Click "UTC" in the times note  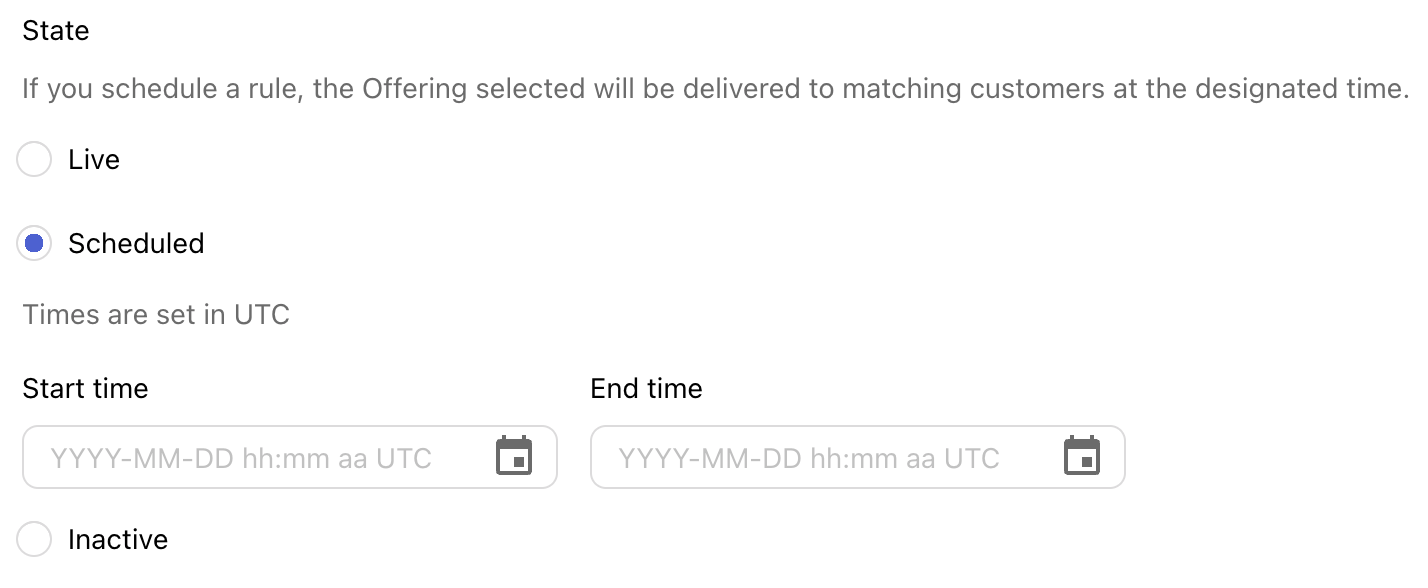pyautogui.click(x=262, y=315)
